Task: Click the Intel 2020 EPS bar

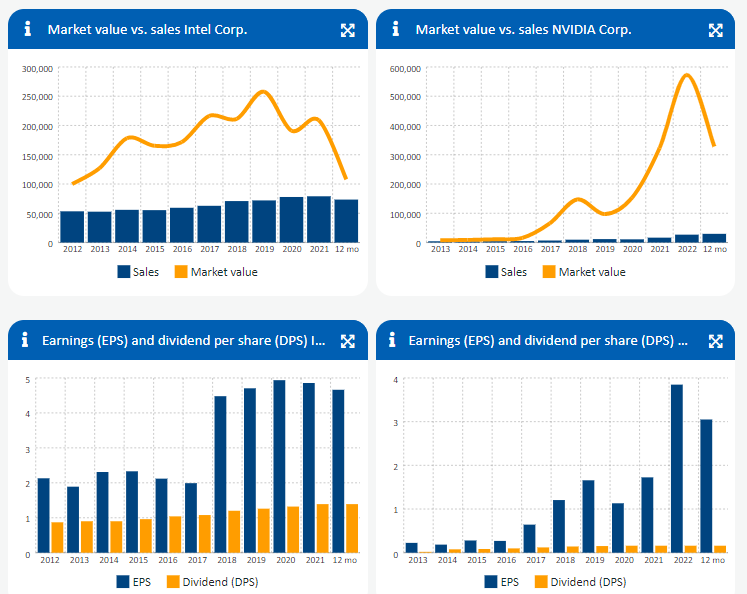Action: point(279,466)
